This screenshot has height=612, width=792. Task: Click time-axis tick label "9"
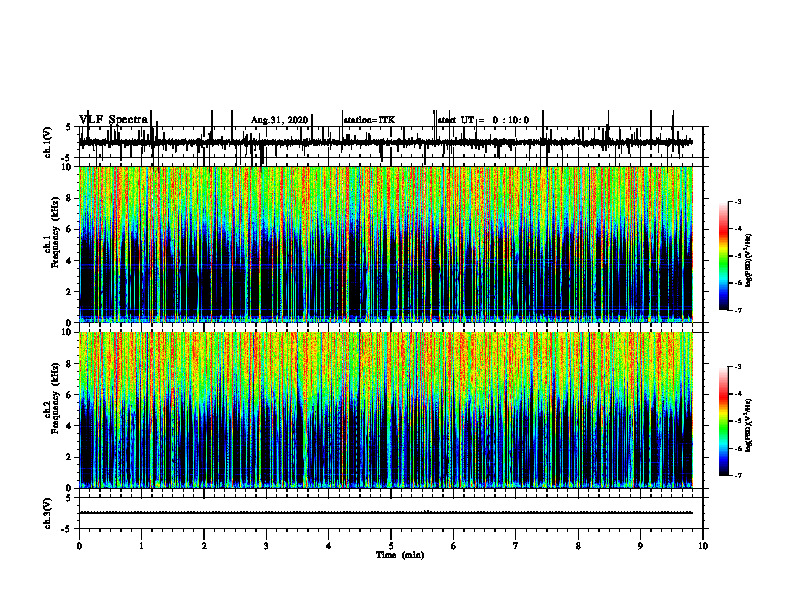[640, 546]
